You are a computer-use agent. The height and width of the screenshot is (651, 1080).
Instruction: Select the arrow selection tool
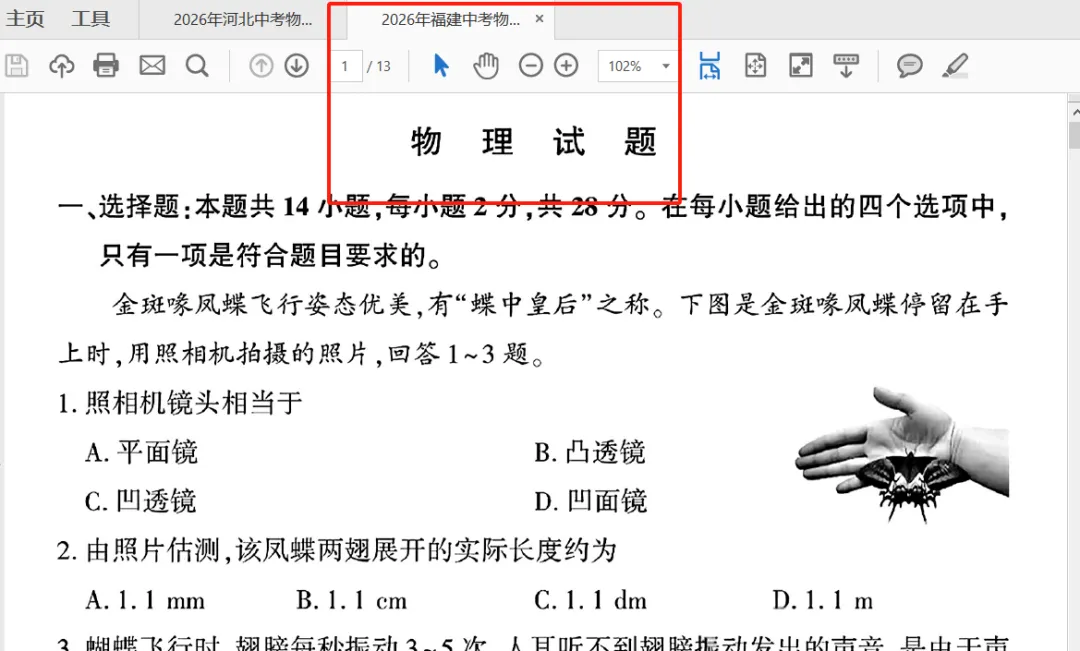(441, 65)
